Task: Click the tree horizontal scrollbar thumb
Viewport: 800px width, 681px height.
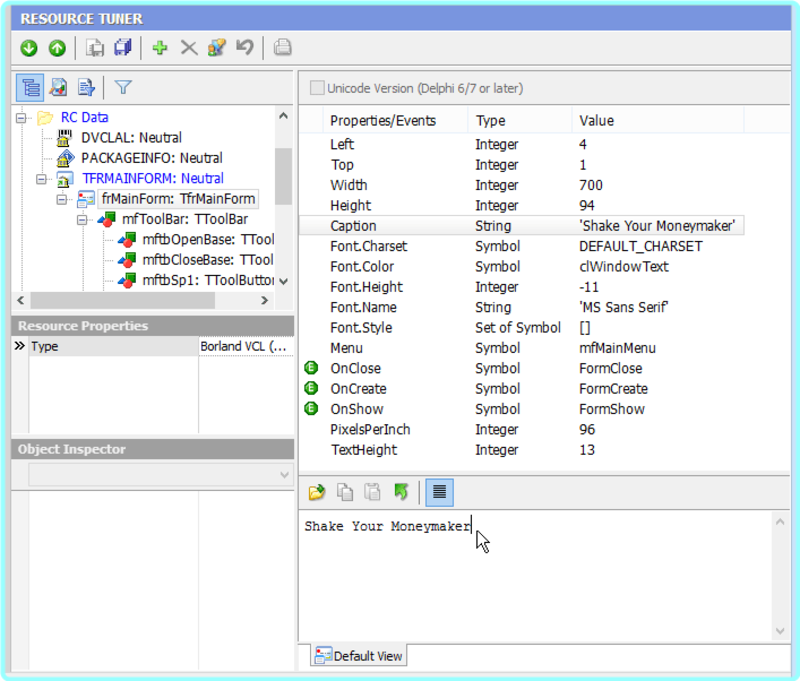Action: coord(122,300)
